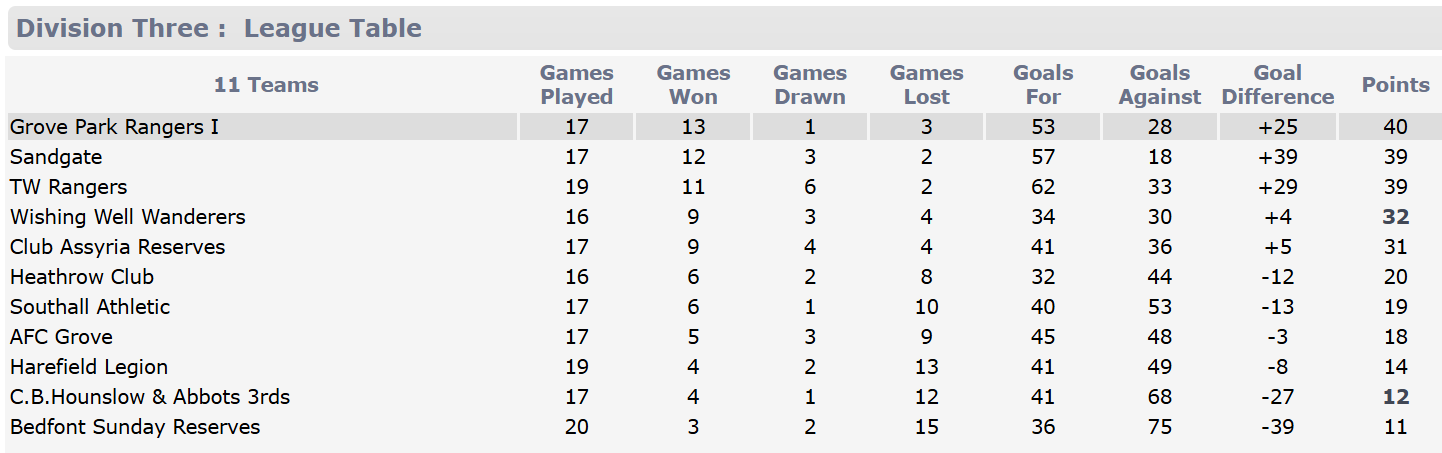
Task: Select Club Assyria Reserves in the table
Action: 117,247
